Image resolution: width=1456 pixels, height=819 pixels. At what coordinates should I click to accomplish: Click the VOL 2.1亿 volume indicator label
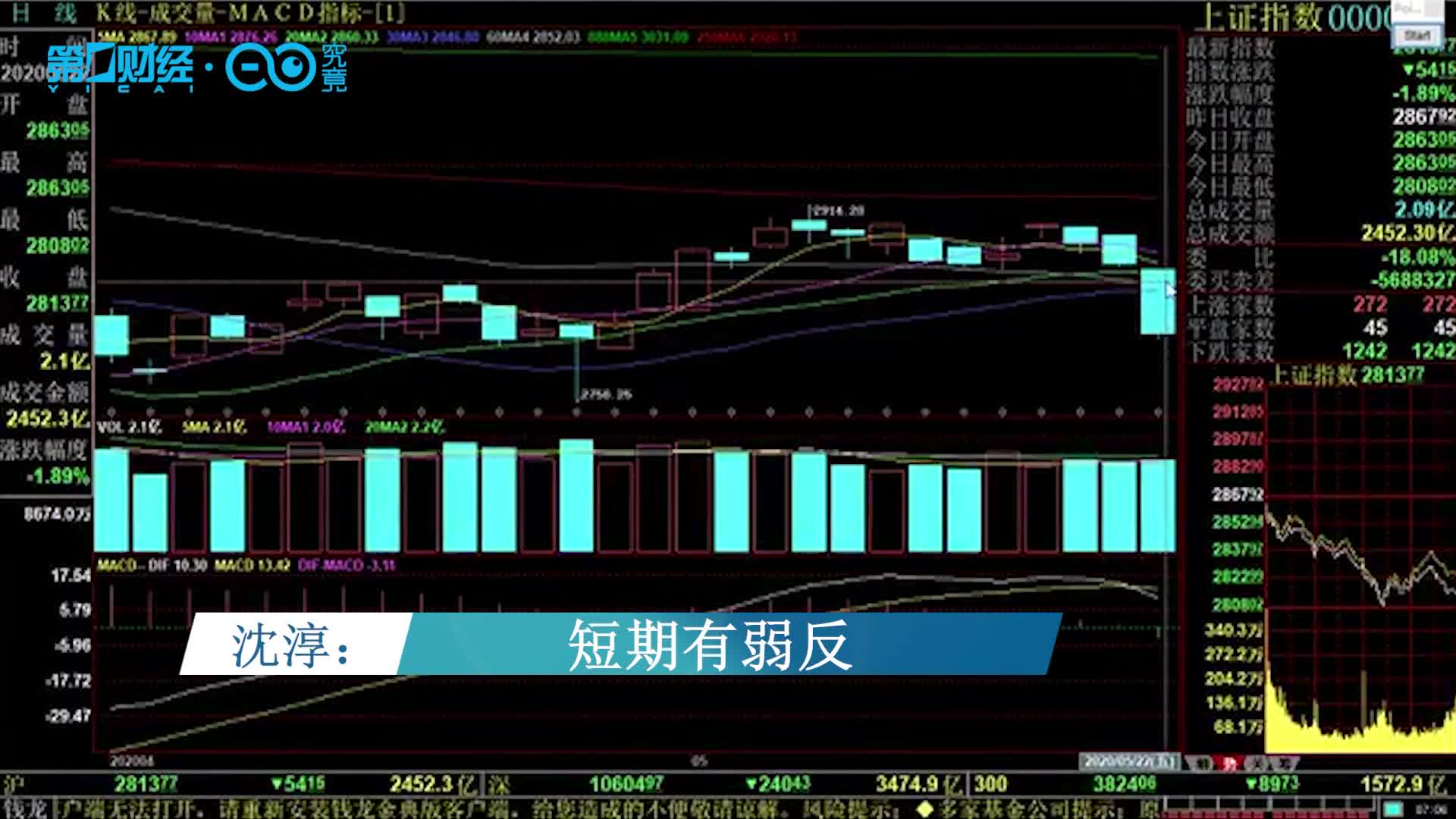[x=130, y=427]
